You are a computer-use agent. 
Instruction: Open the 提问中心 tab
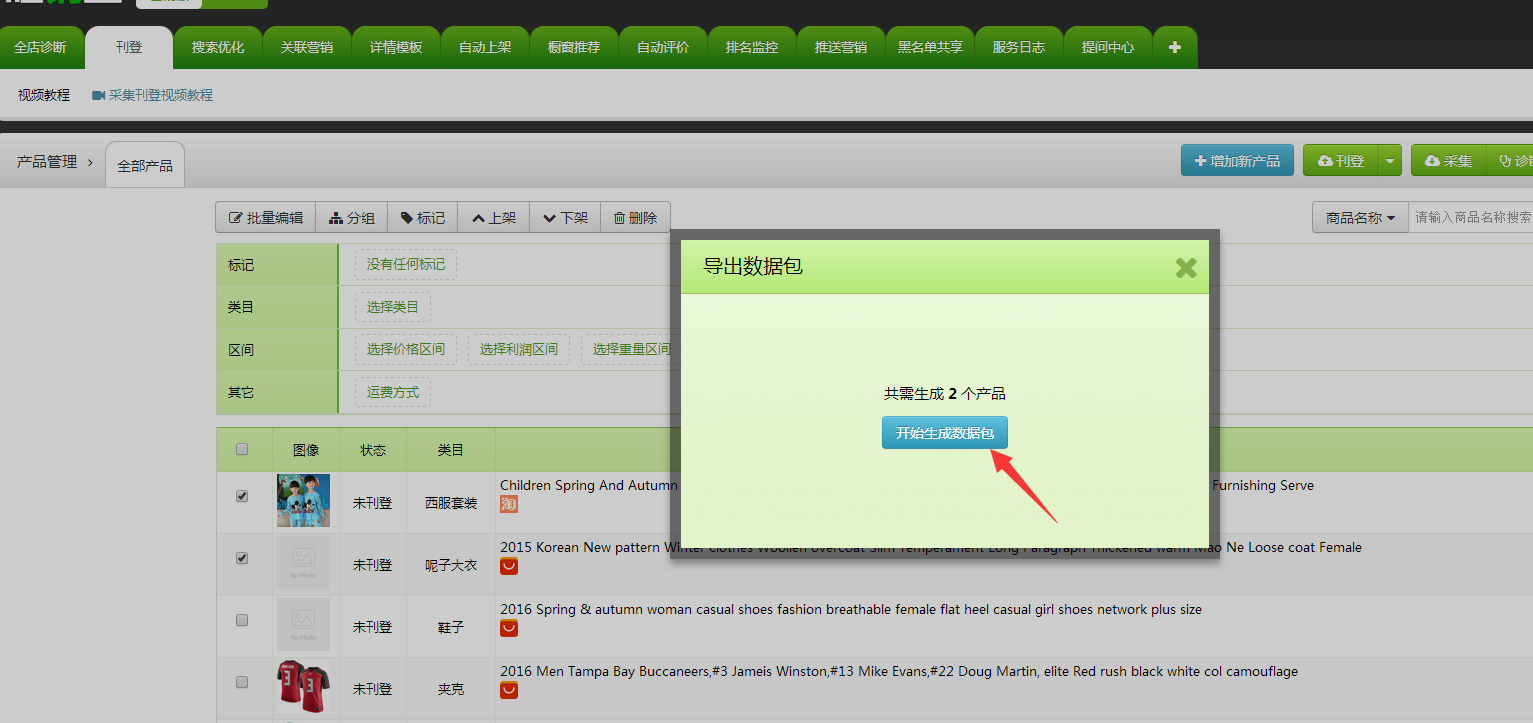tap(1108, 47)
